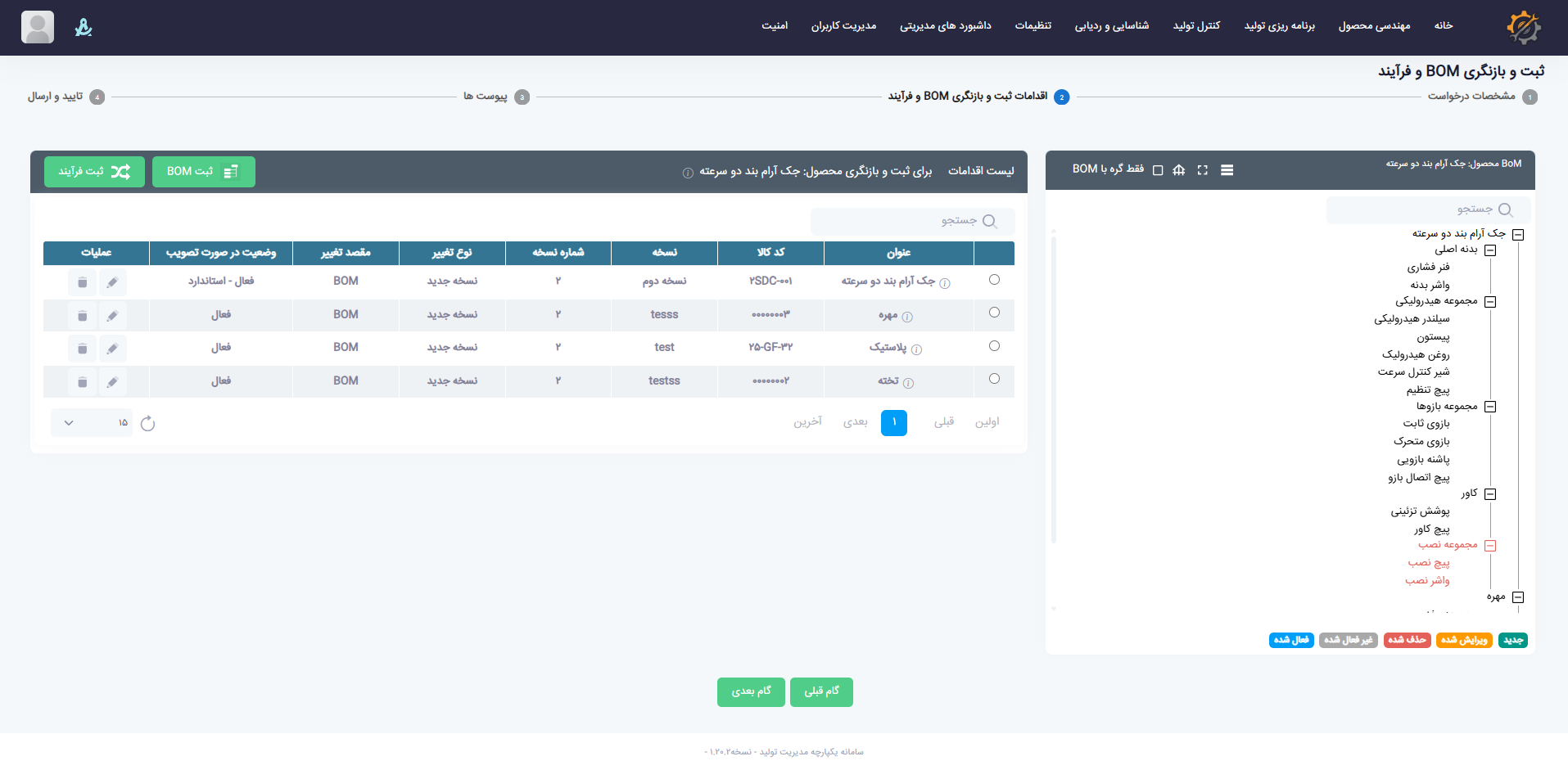Click the edit pencil for the پلاستیک row
Image resolution: width=1568 pixels, height=770 pixels.
pos(112,349)
